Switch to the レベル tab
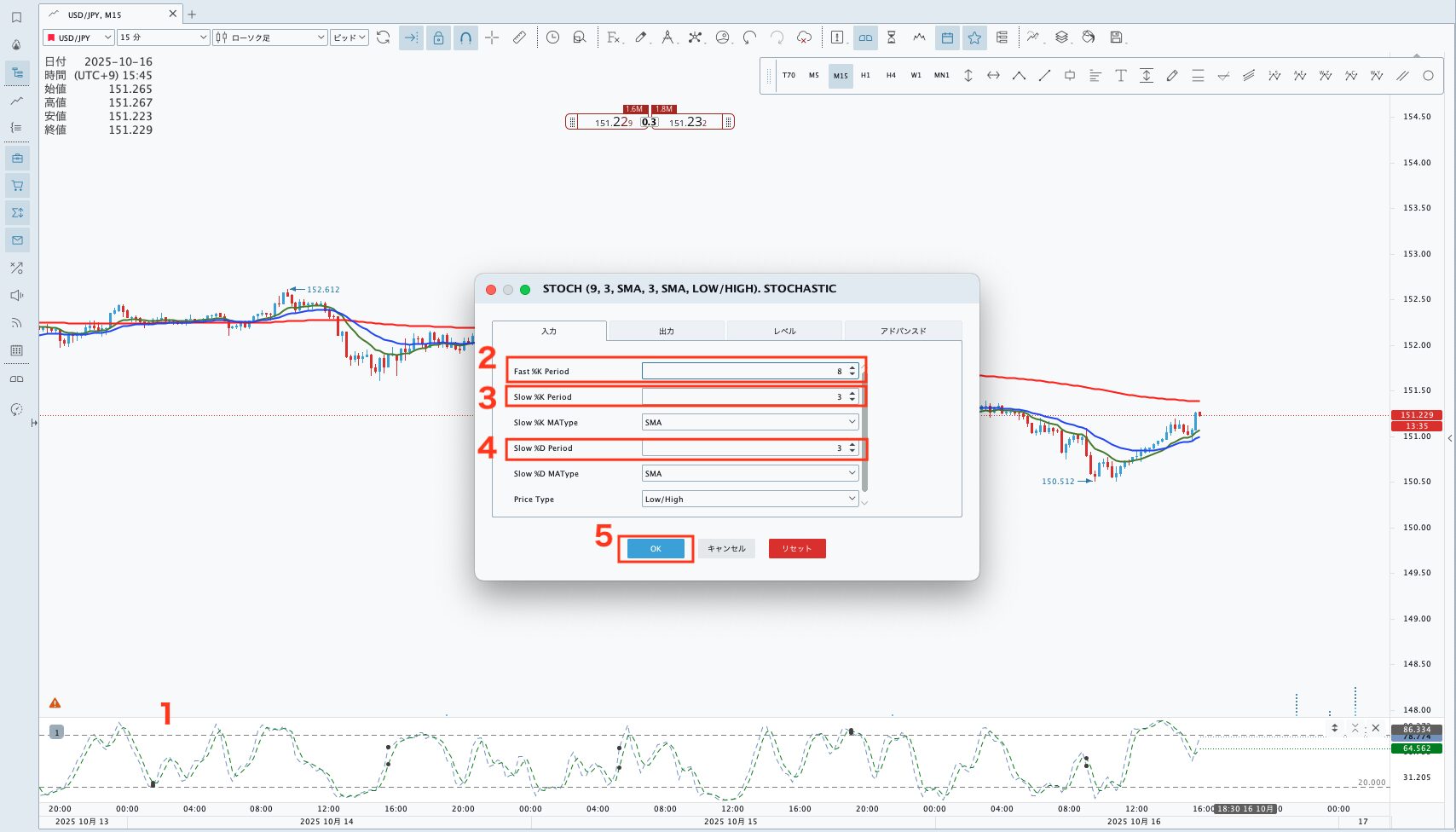 784,331
